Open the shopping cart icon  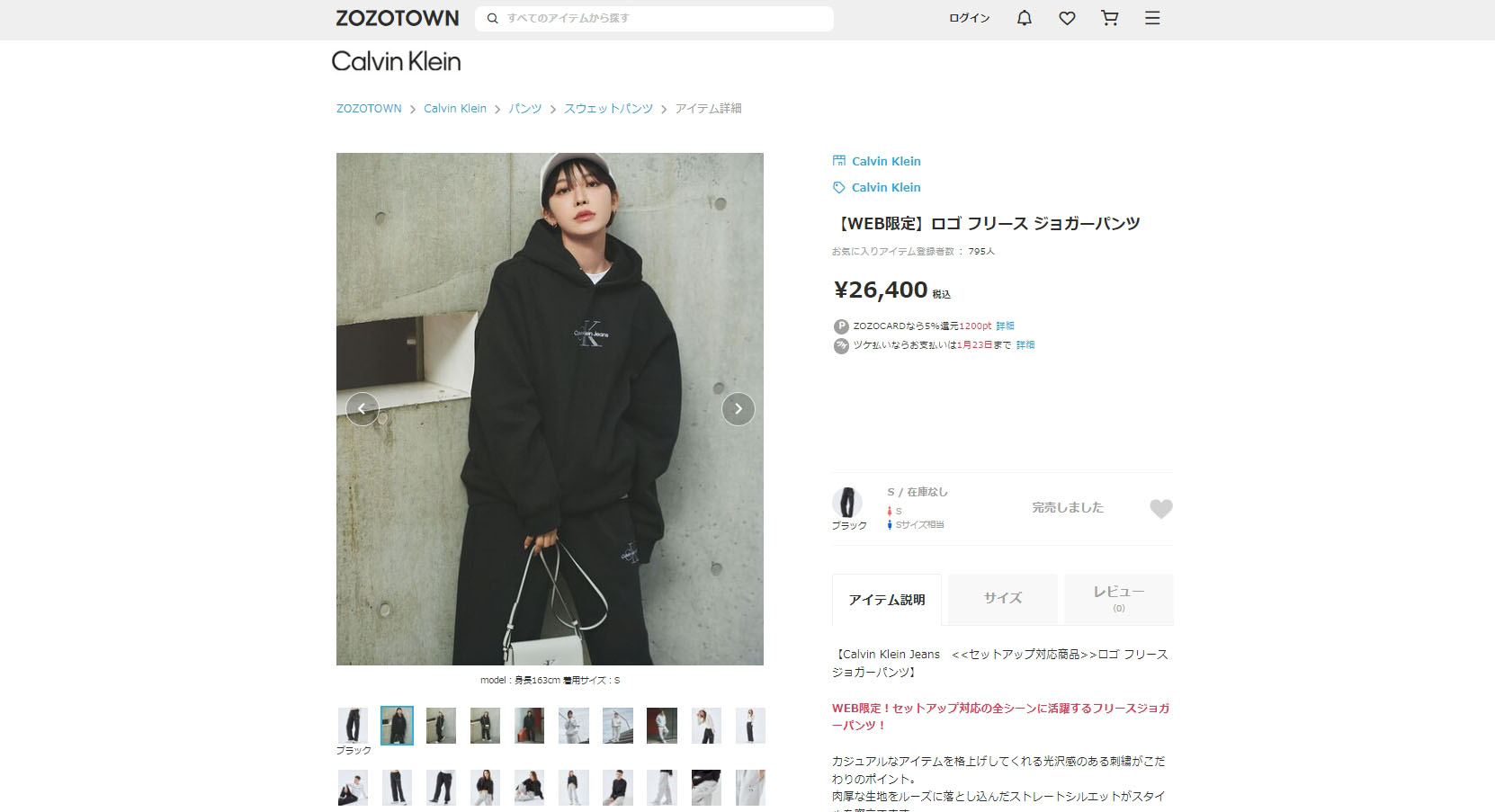click(x=1110, y=18)
